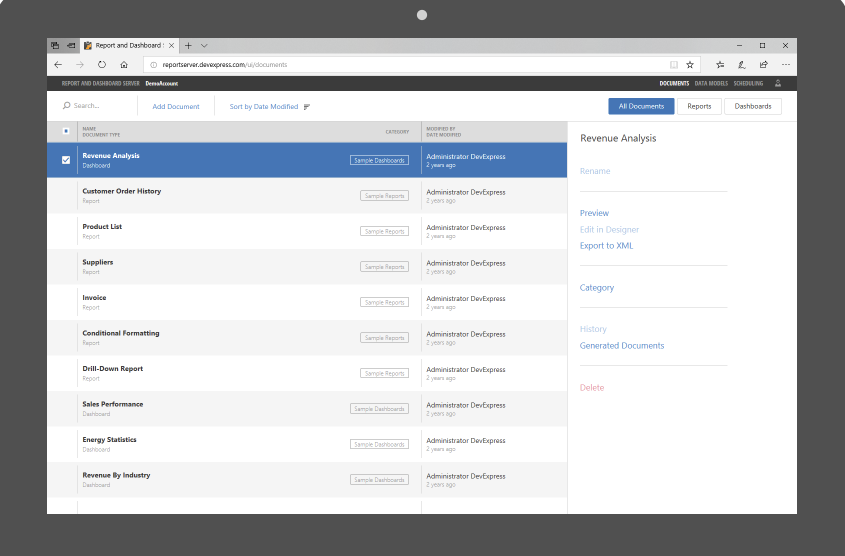Show tab previews chevron
This screenshot has width=845, height=556.
[x=204, y=46]
